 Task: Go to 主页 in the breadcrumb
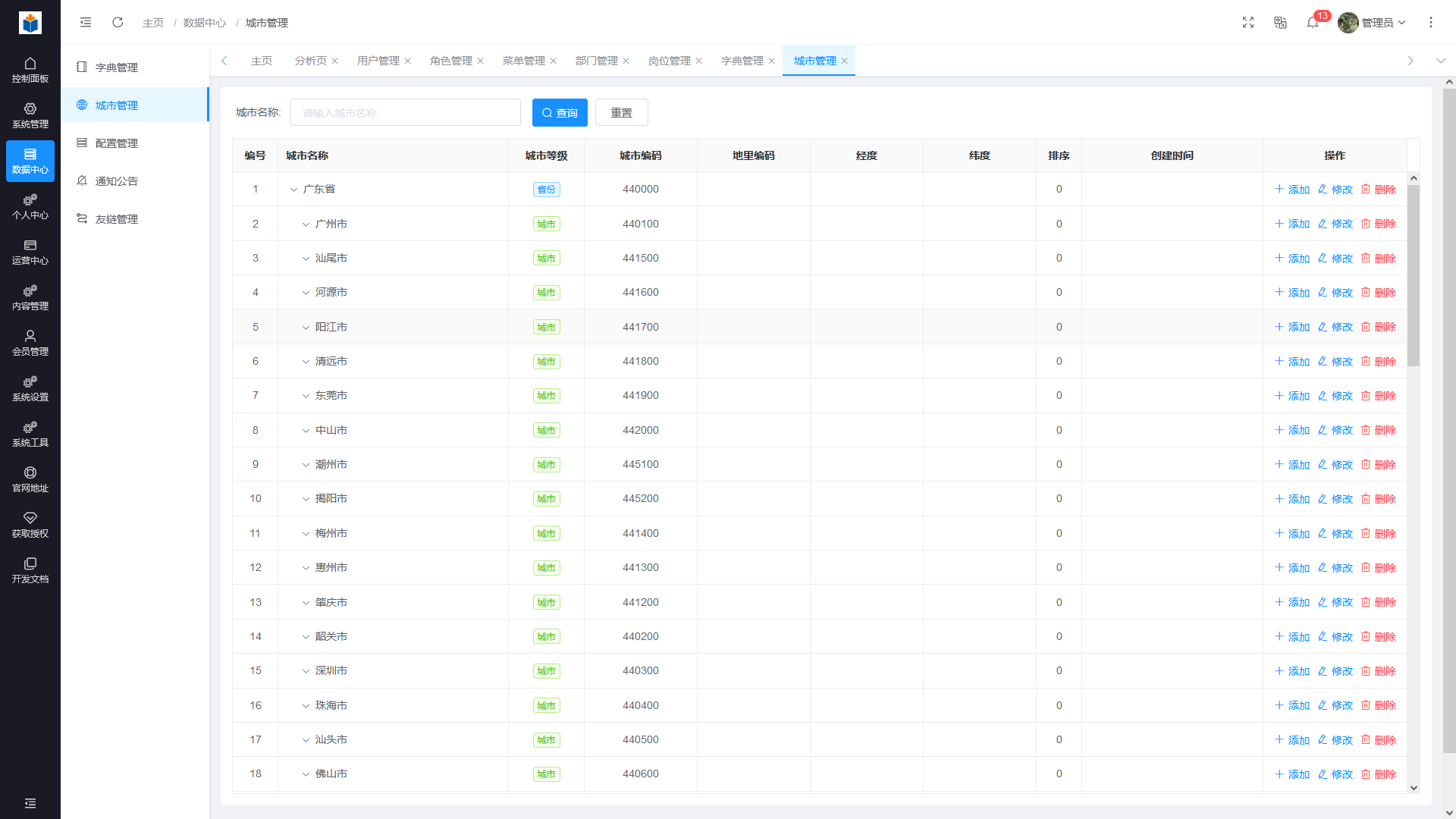point(153,23)
